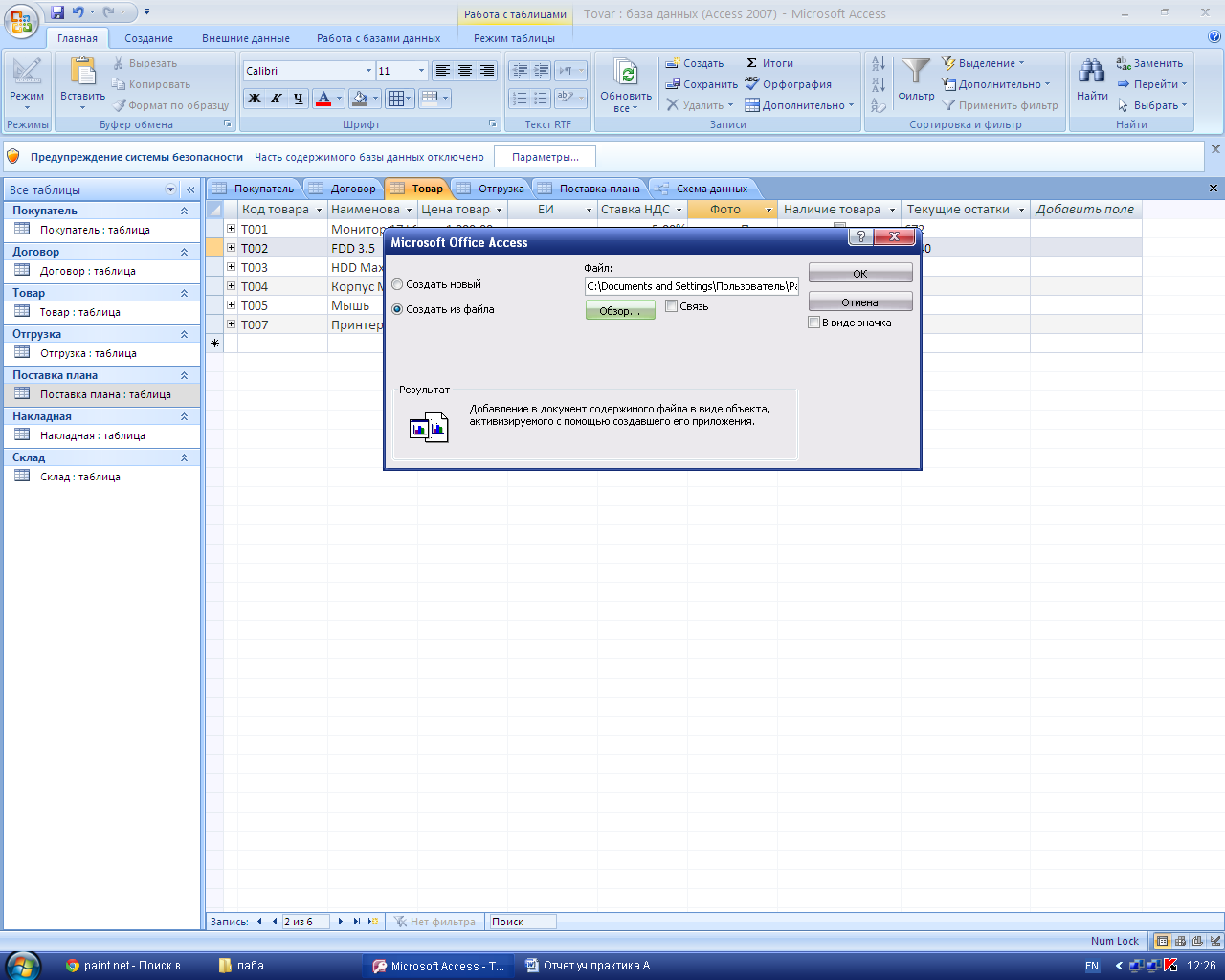Select 'Создать новый' radio button
The width and height of the screenshot is (1225, 980).
(x=398, y=285)
